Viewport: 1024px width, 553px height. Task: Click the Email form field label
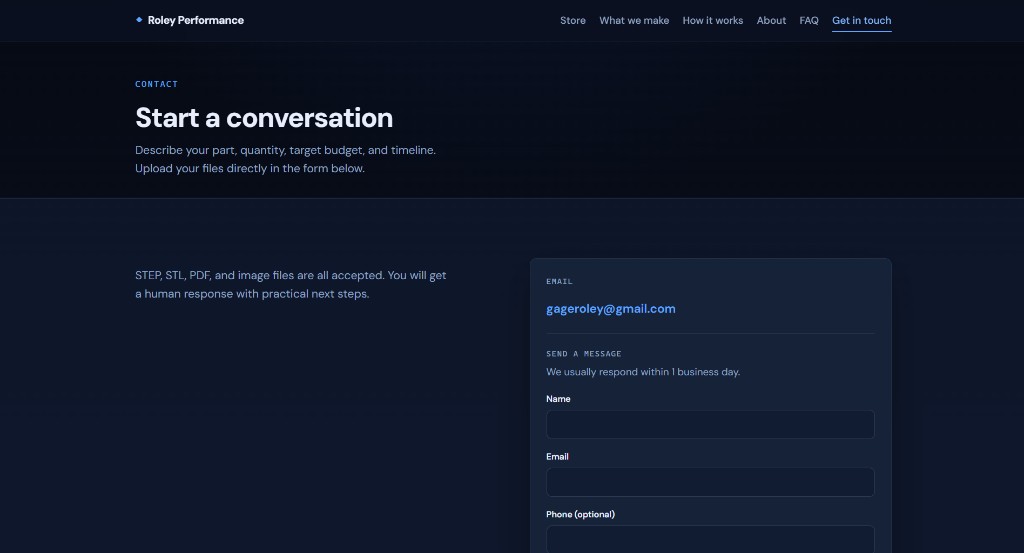[x=557, y=456]
